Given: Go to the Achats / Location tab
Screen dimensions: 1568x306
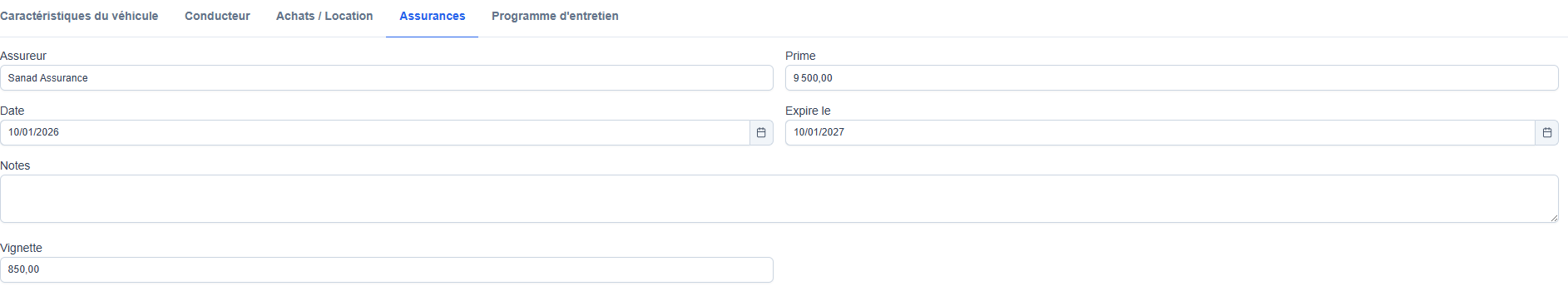Looking at the screenshot, I should pos(324,16).
